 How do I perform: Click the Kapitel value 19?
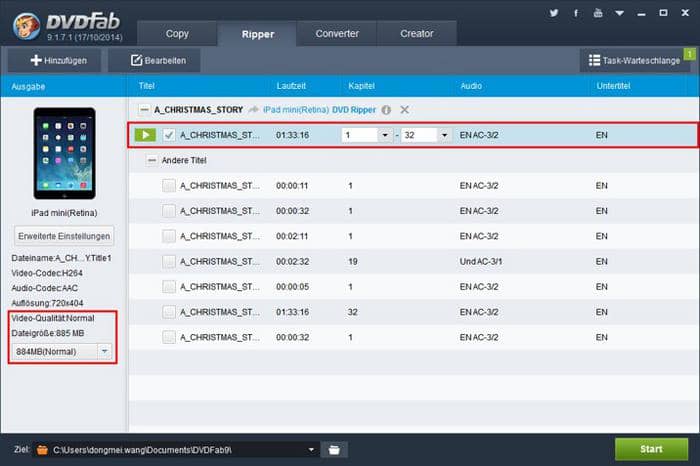click(353, 262)
